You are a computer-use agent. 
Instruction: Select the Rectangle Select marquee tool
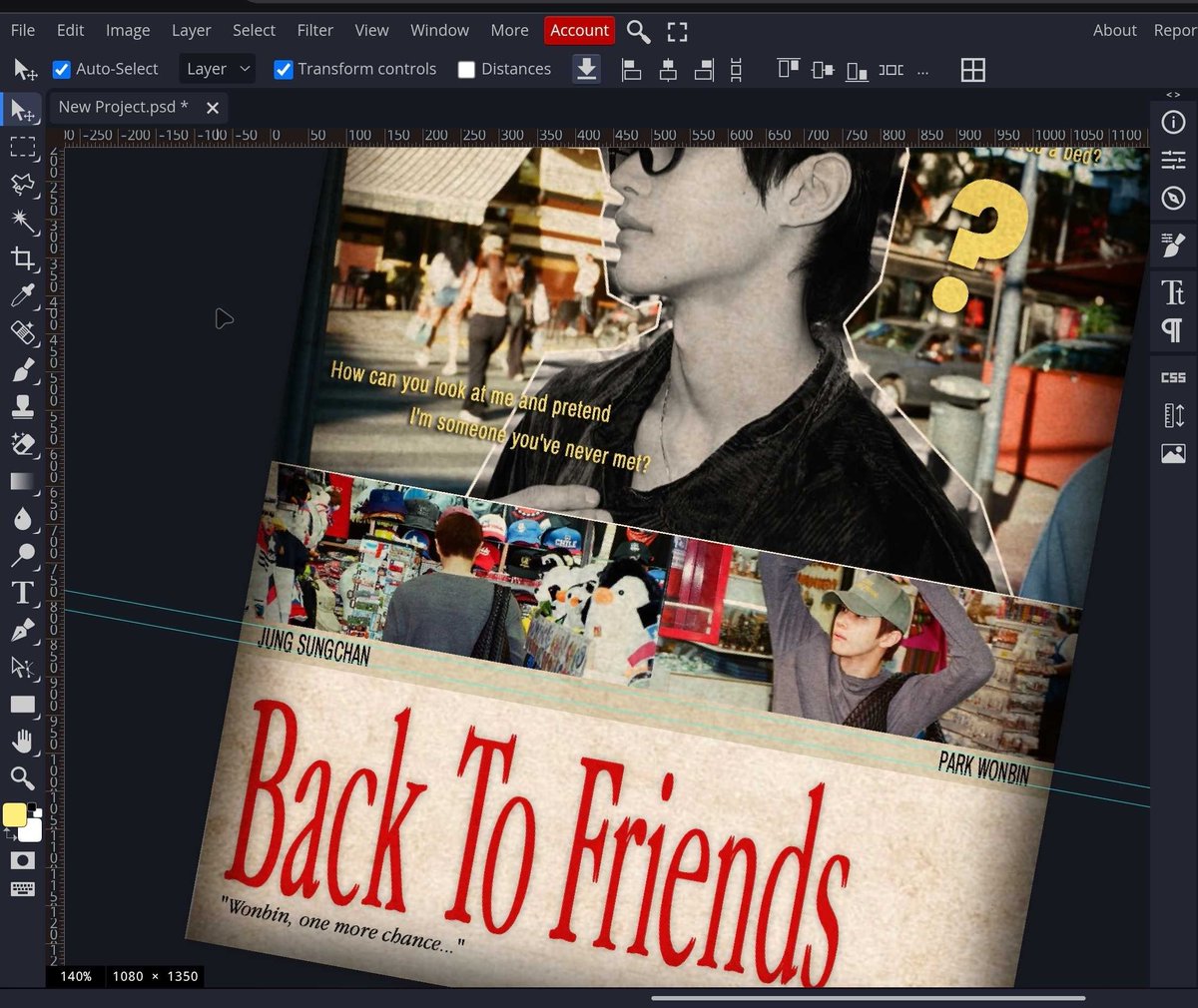pyautogui.click(x=23, y=147)
